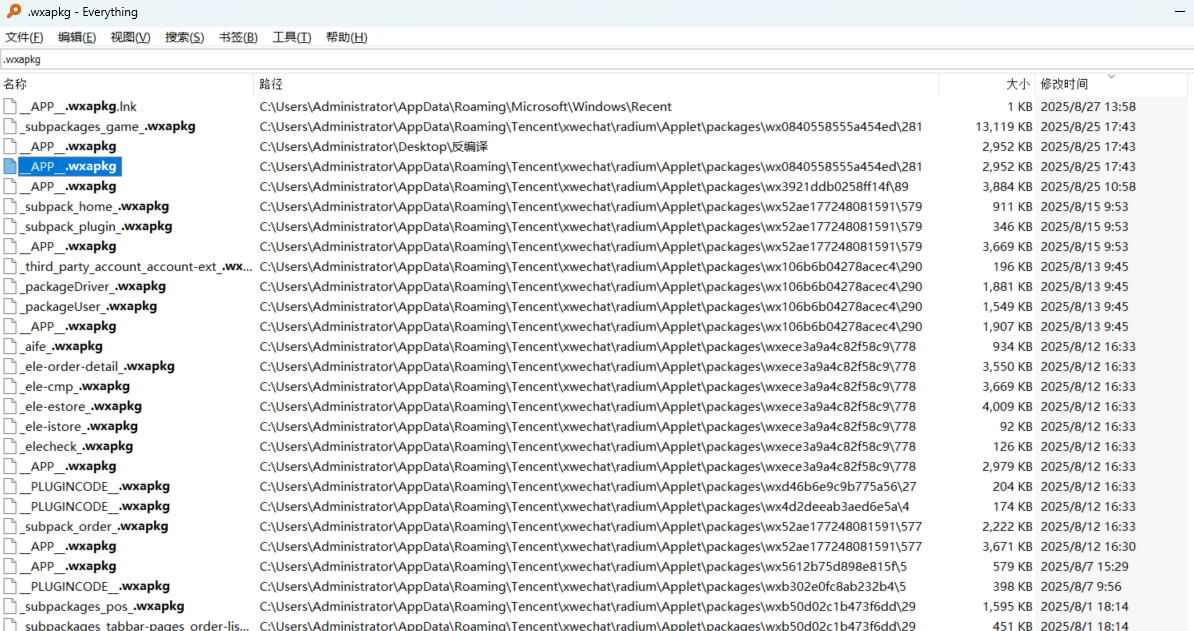This screenshot has height=631, width=1194.
Task: Click sort arrow above 修改时间 column
Action: click(1110, 76)
